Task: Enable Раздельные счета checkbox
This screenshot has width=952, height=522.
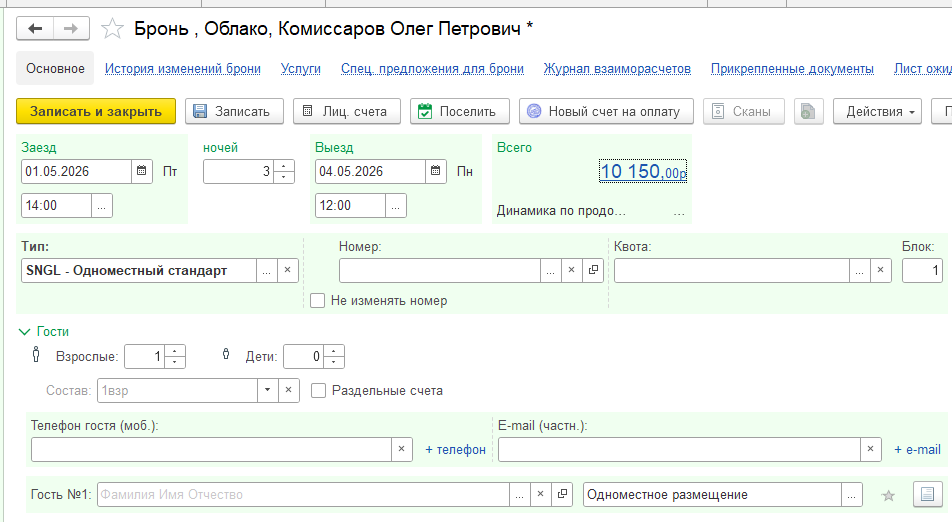Action: [x=318, y=390]
